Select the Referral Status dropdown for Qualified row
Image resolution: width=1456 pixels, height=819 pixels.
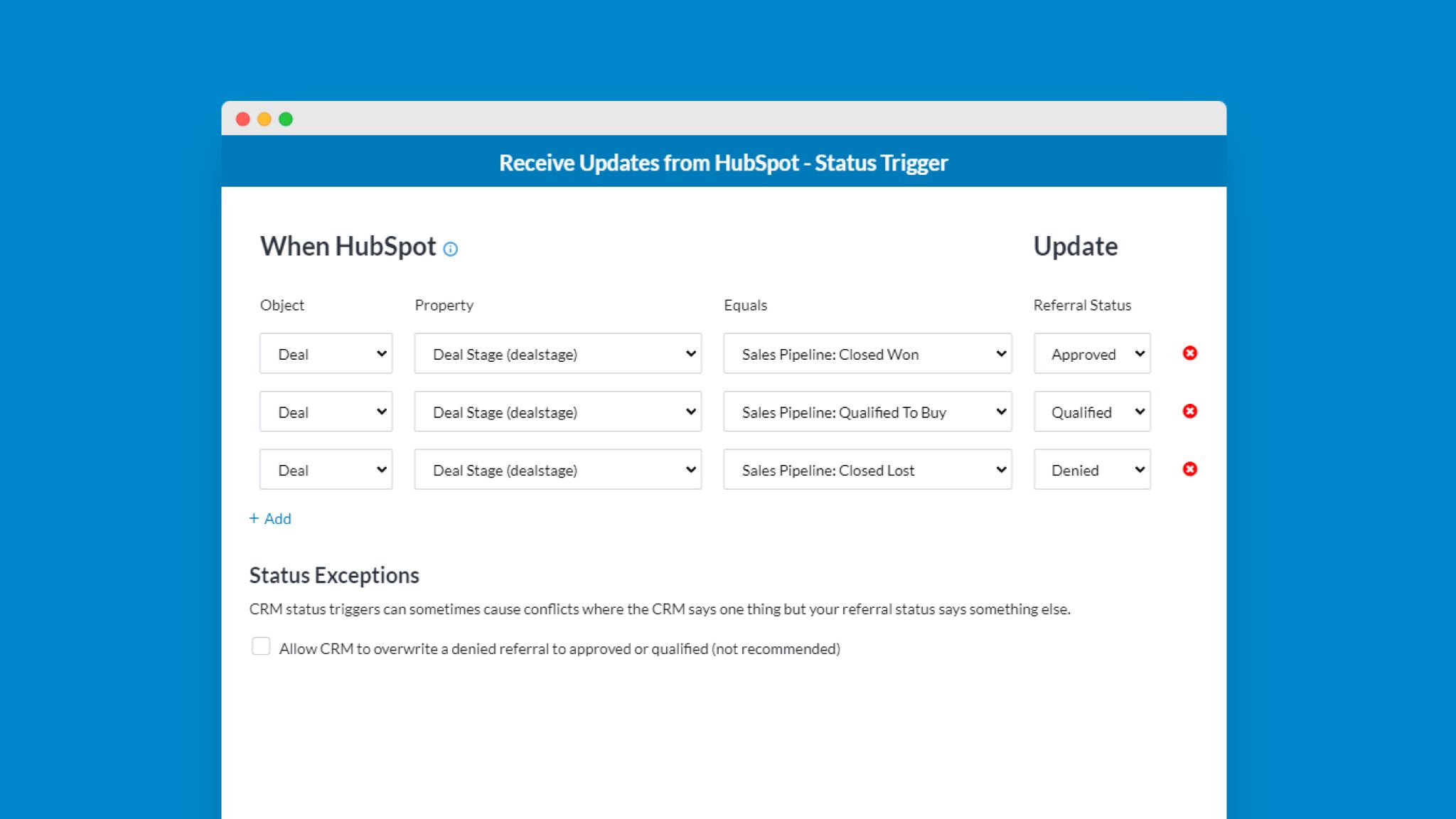tap(1093, 411)
